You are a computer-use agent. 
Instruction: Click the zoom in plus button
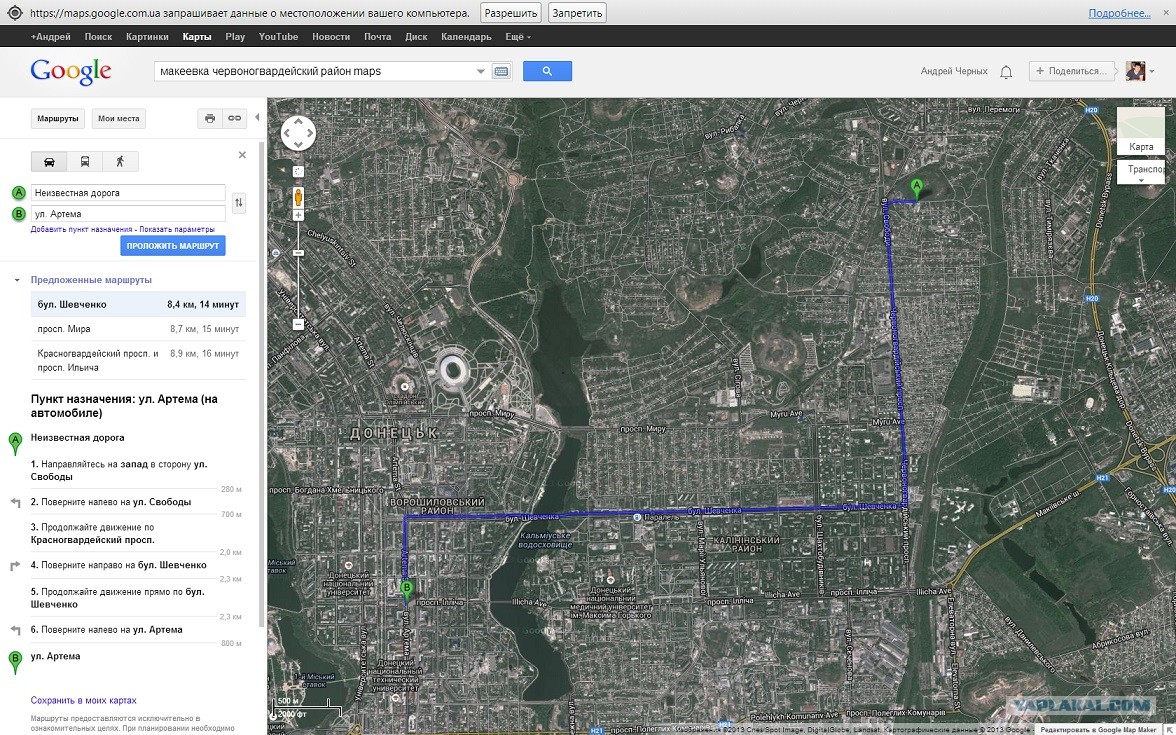click(298, 215)
